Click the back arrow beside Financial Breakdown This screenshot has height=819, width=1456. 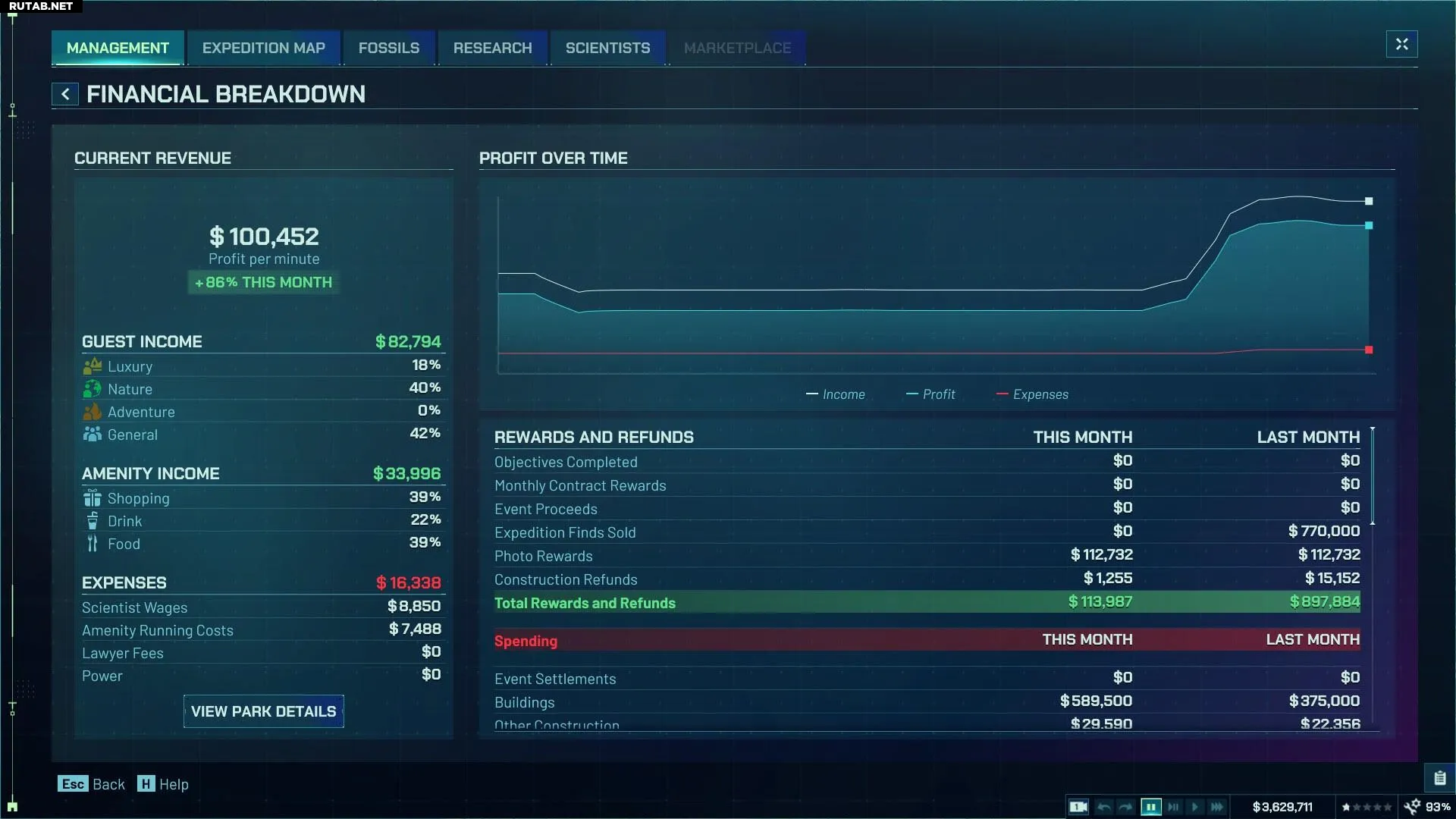[65, 94]
